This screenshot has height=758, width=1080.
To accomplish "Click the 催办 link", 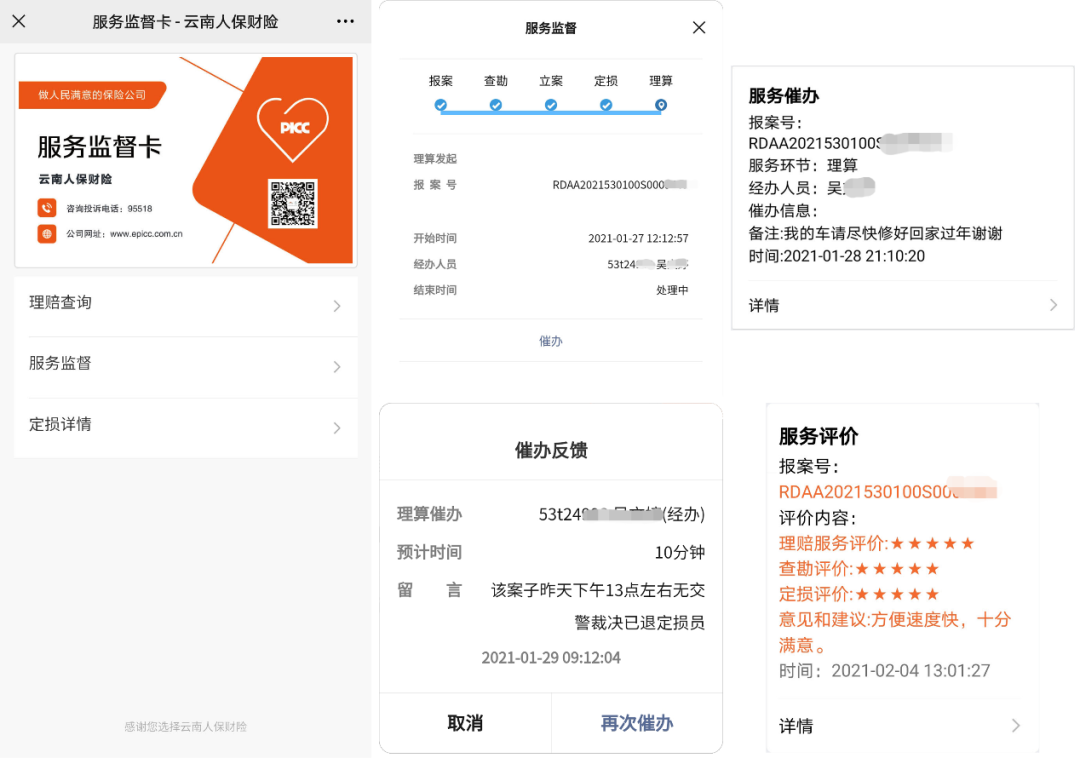I will (551, 341).
